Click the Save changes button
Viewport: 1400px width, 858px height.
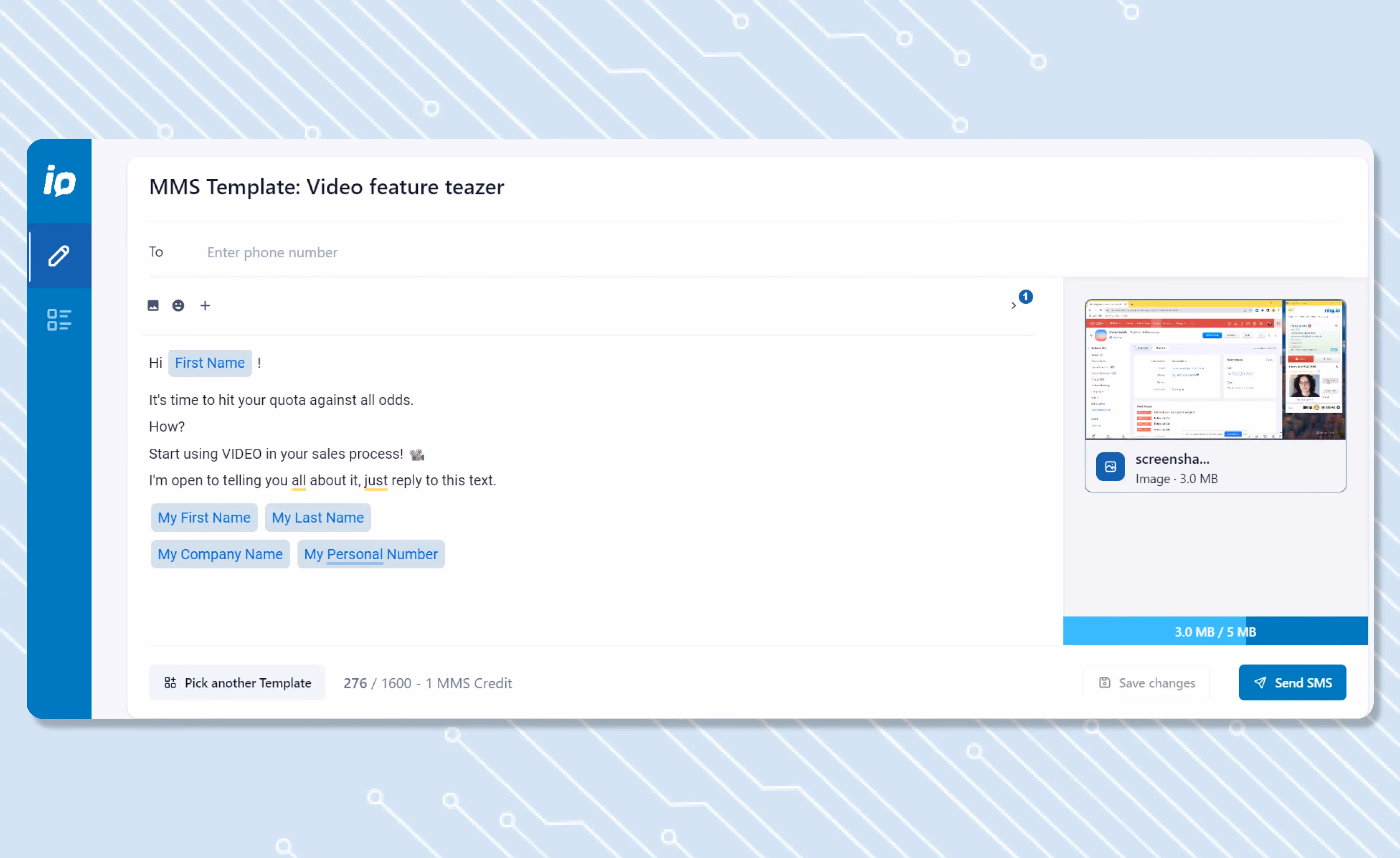pos(1147,682)
